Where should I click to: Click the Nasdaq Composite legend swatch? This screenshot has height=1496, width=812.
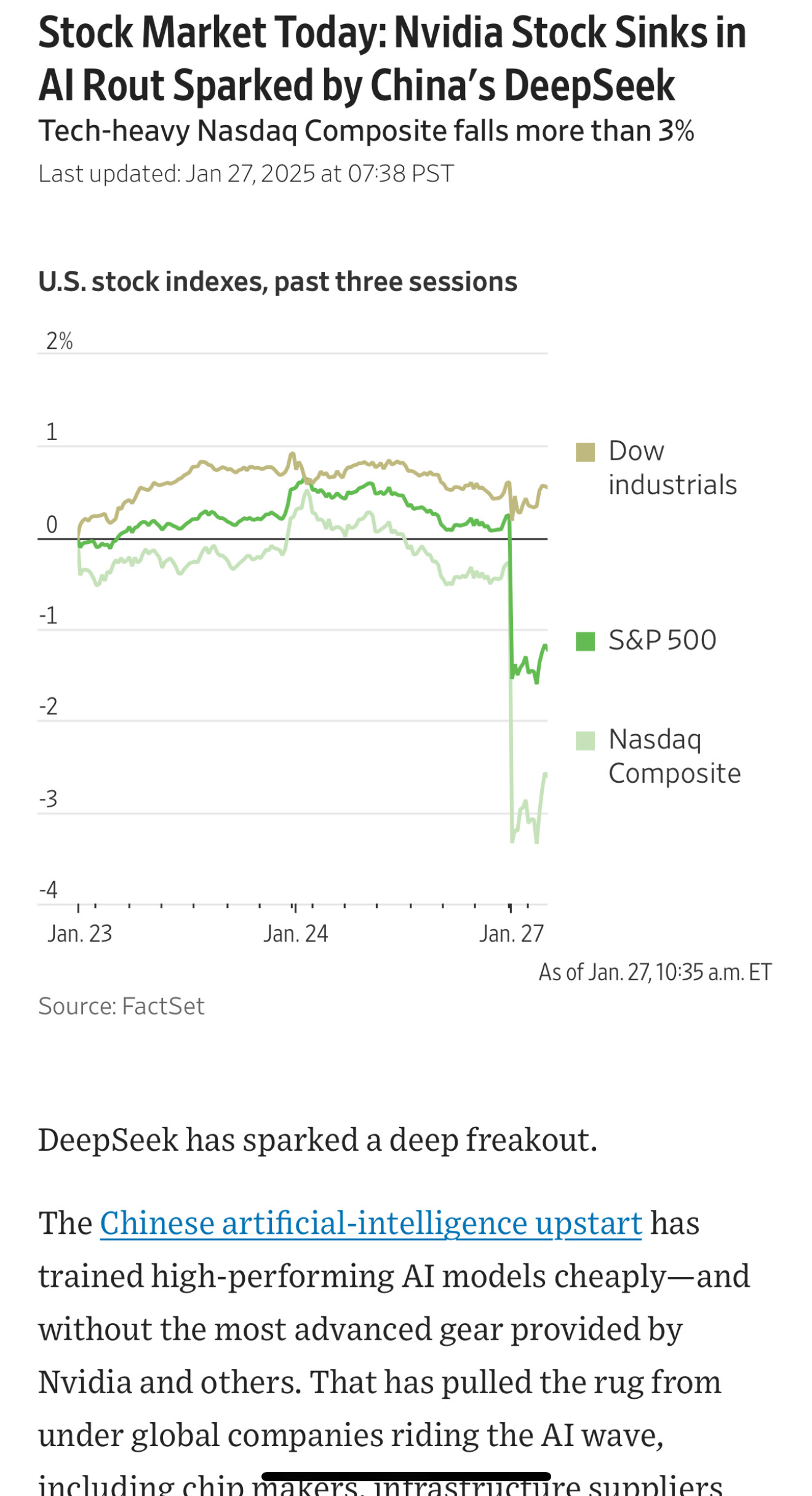585,741
